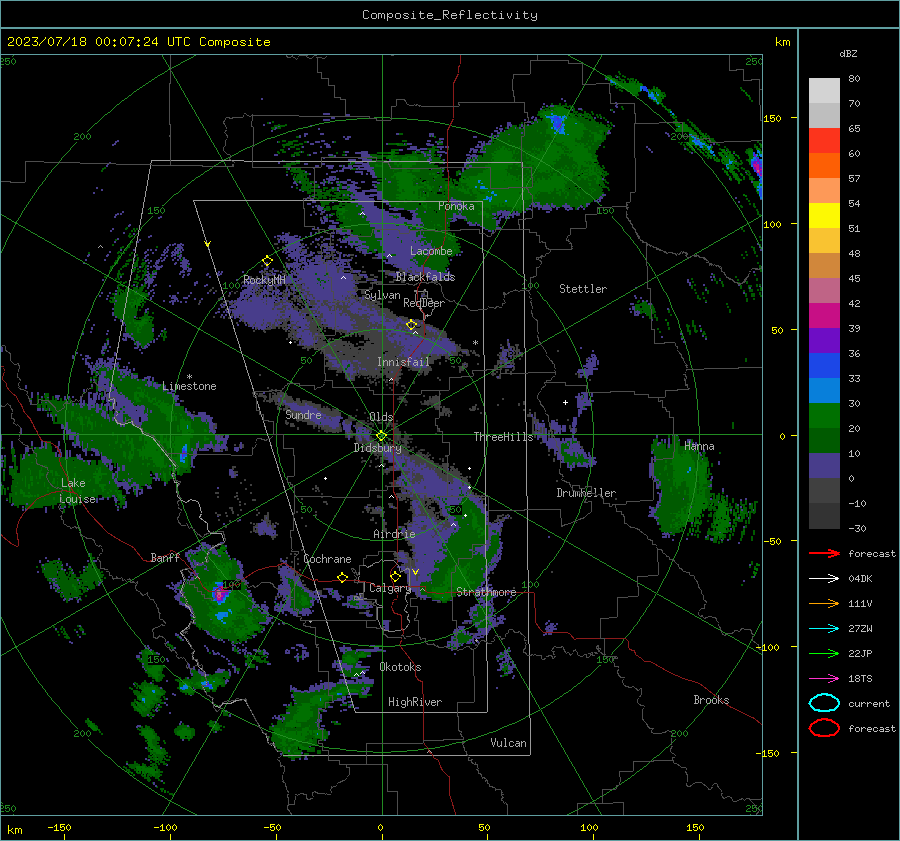Select the slate 0-10 dBZ swatch

[x=824, y=466]
